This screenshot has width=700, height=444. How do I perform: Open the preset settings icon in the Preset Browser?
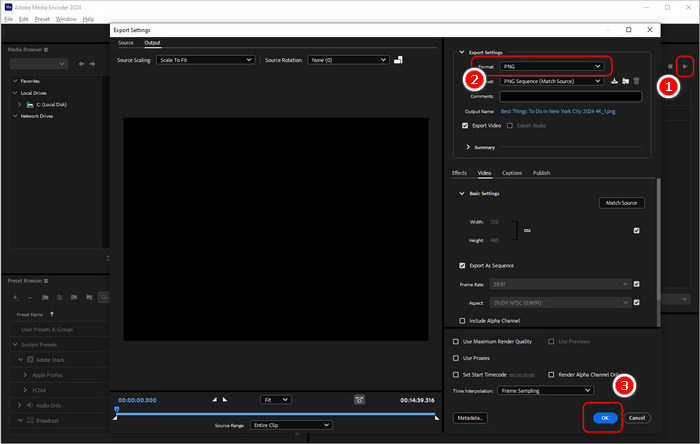coord(59,297)
